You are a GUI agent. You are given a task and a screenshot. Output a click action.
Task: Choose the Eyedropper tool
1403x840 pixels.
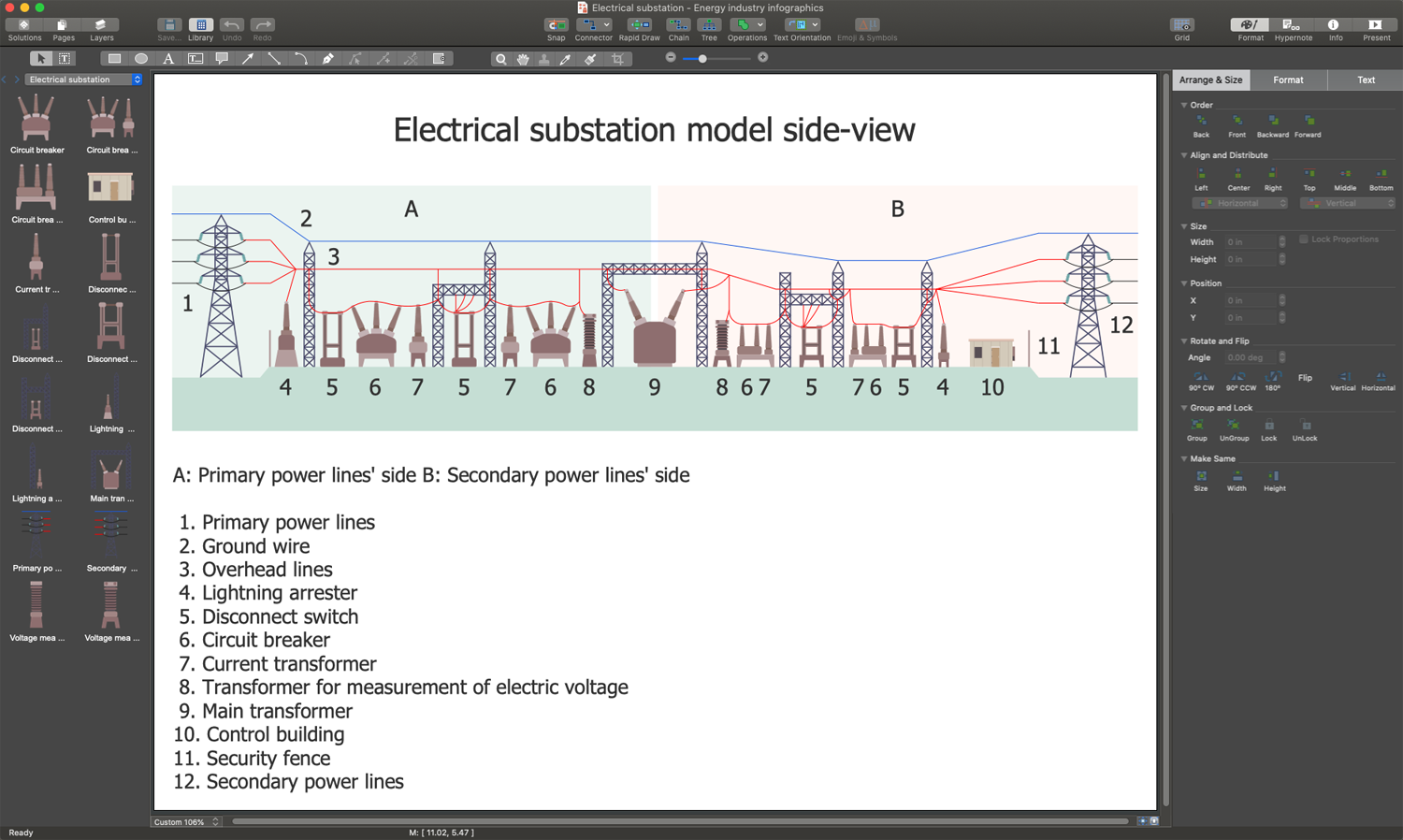point(566,59)
